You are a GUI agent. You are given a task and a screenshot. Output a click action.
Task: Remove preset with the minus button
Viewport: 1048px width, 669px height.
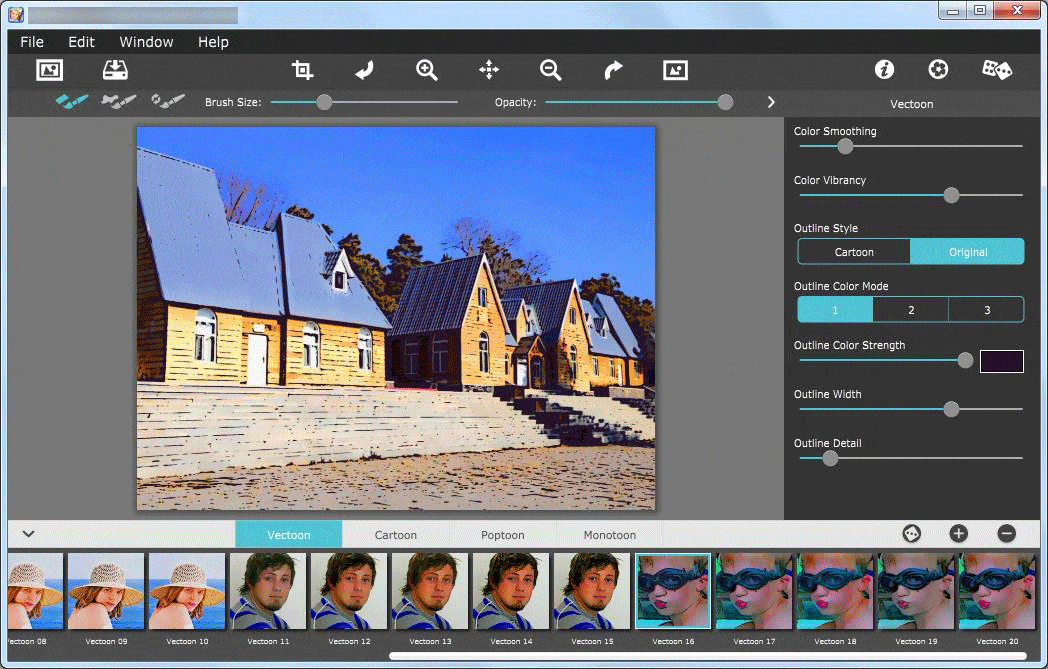[x=1005, y=534]
